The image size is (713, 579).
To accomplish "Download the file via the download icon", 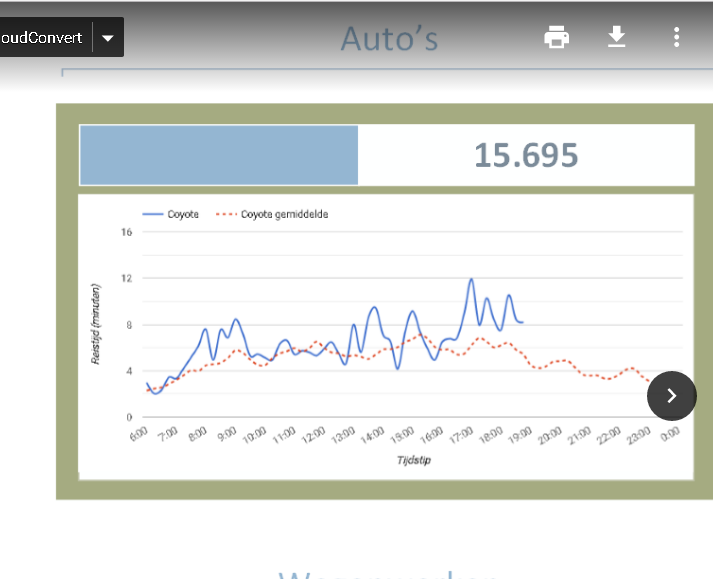I will click(x=617, y=37).
